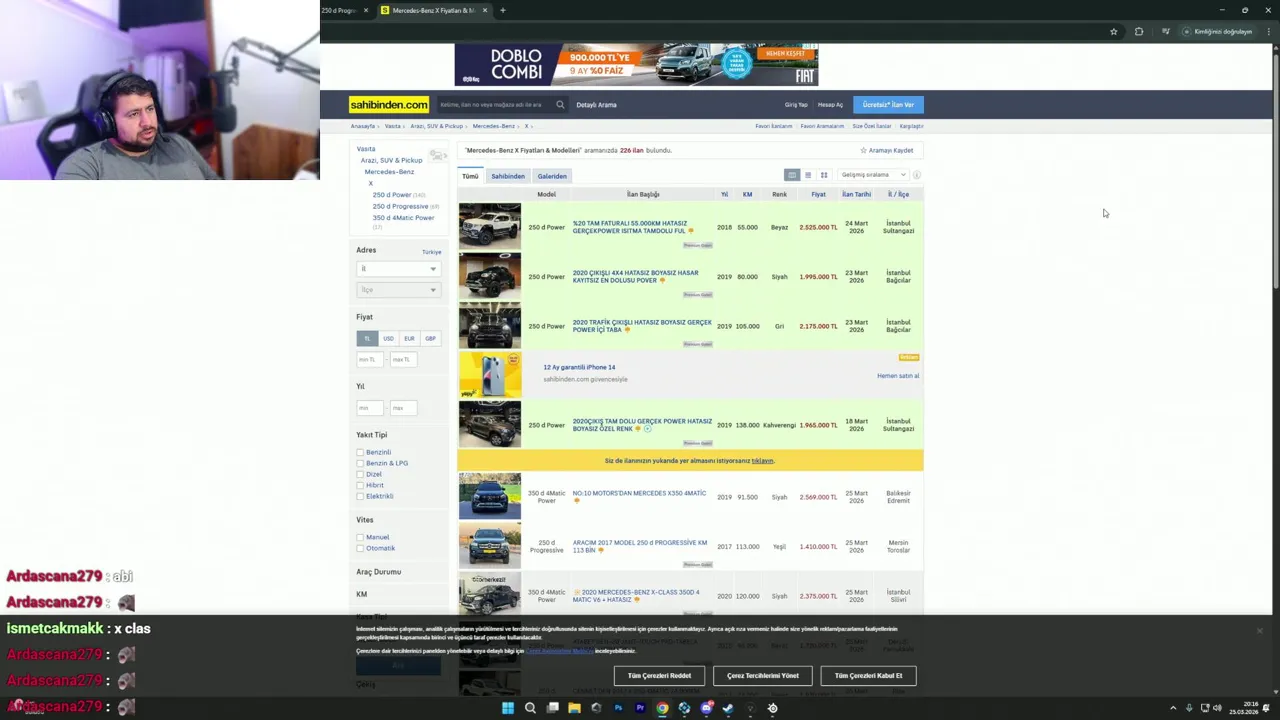Open File Explorer from taskbar
The height and width of the screenshot is (720, 1280).
point(574,708)
